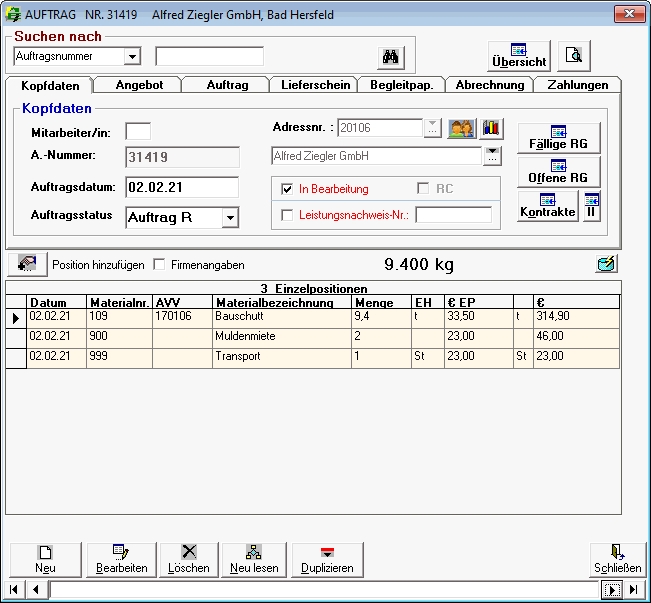
Task: Click the search text input field
Action: coord(210,56)
